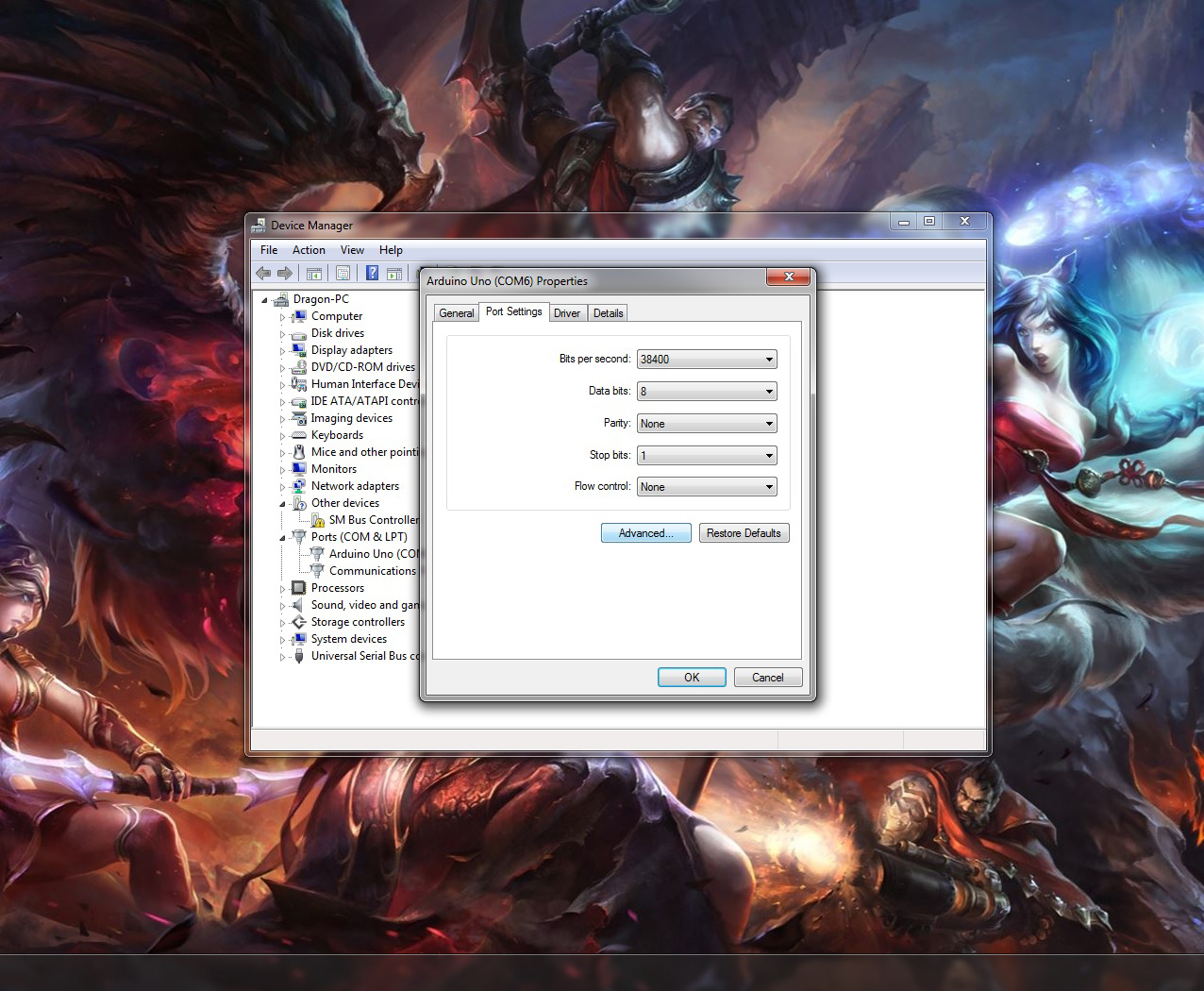
Task: Select the Sound, video and game controllers speaker icon
Action: pyautogui.click(x=299, y=605)
